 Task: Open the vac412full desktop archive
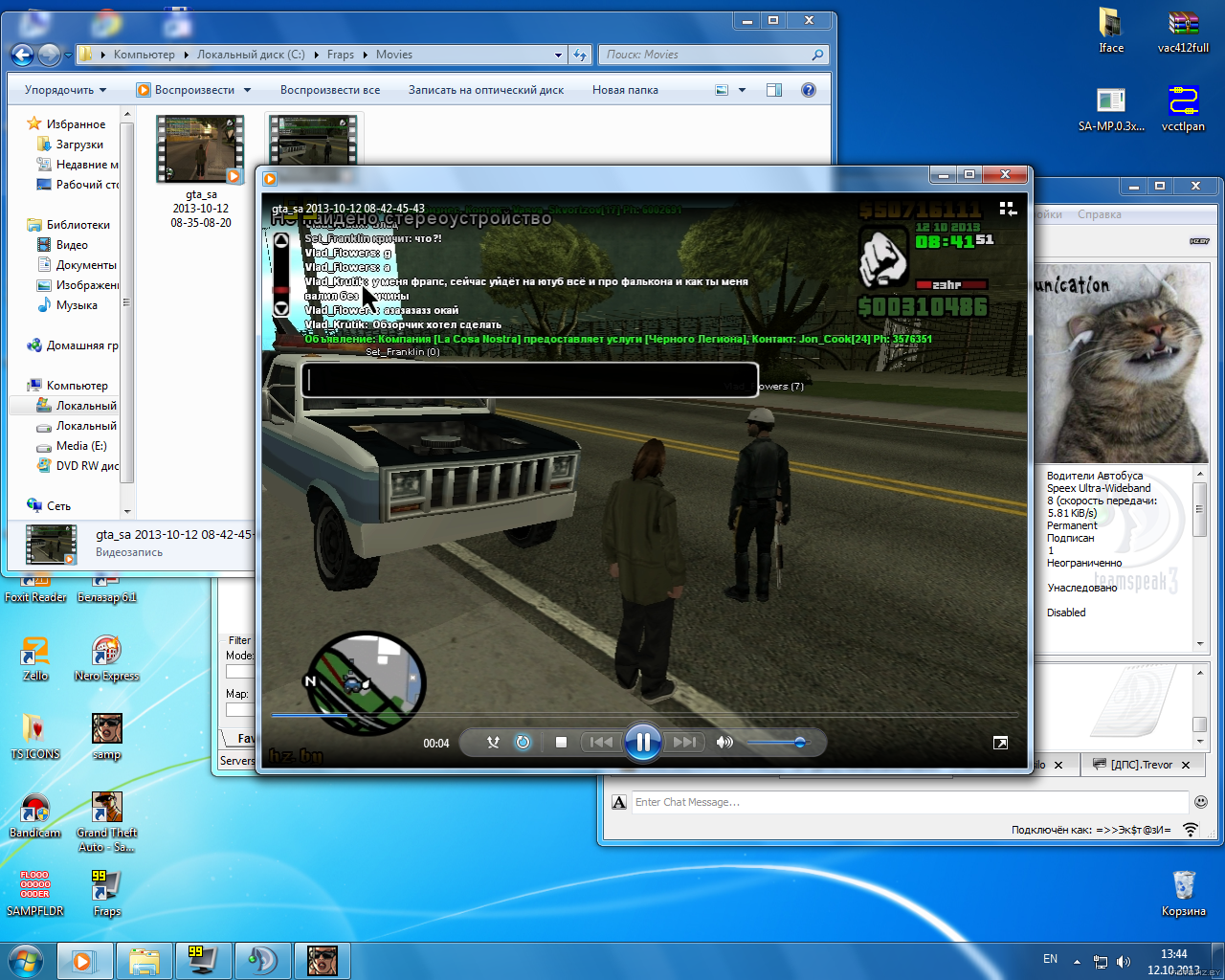[1184, 31]
